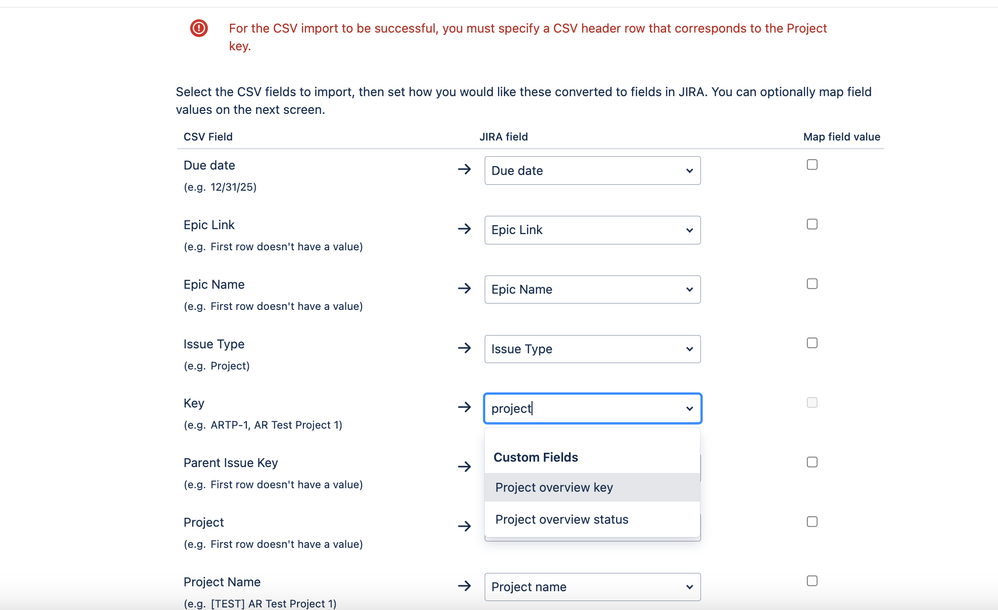Toggle map field value for Project Name
Screen dimensions: 998x610
[x=812, y=581]
